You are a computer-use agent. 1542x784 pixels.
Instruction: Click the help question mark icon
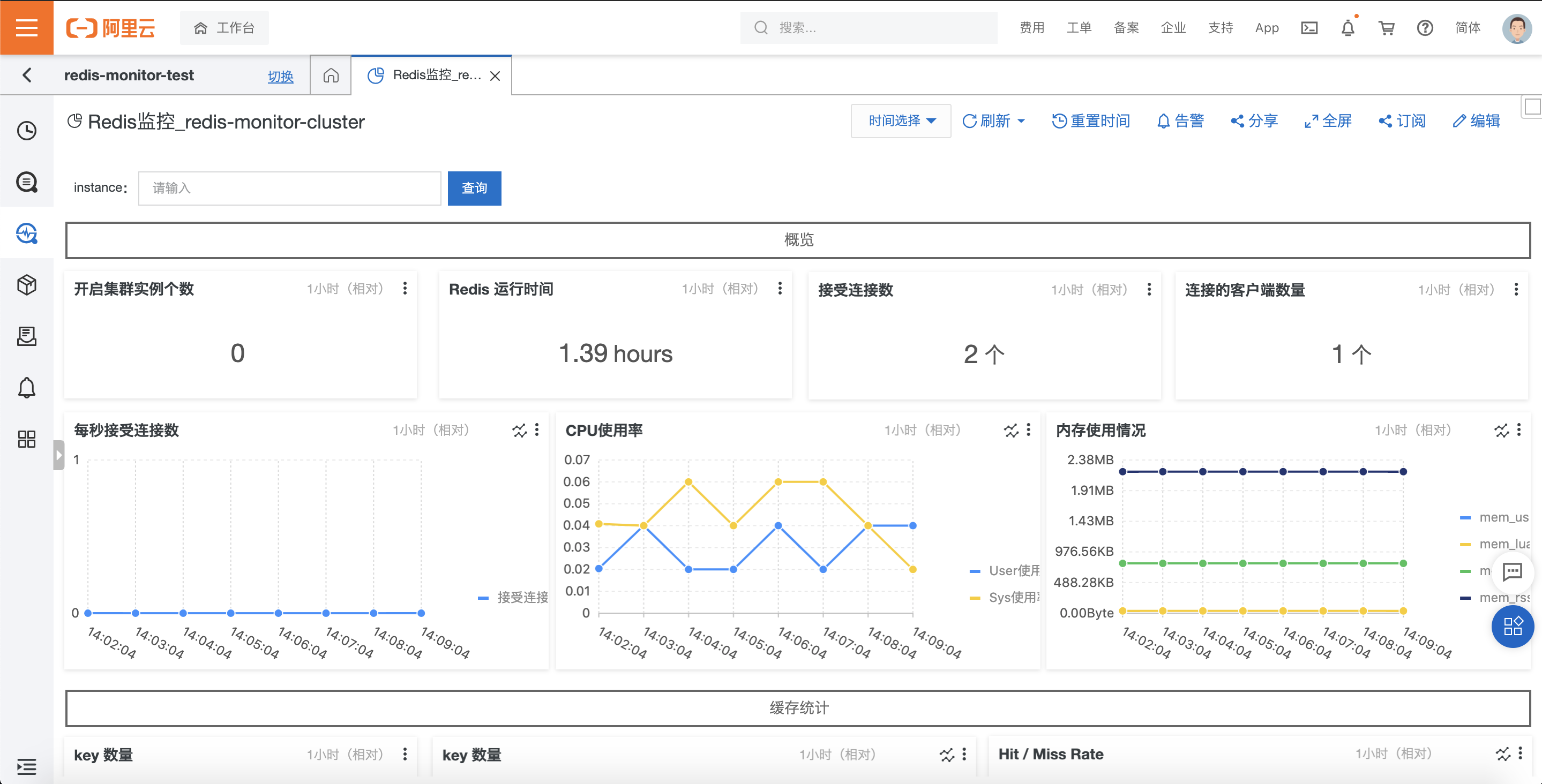[x=1425, y=27]
